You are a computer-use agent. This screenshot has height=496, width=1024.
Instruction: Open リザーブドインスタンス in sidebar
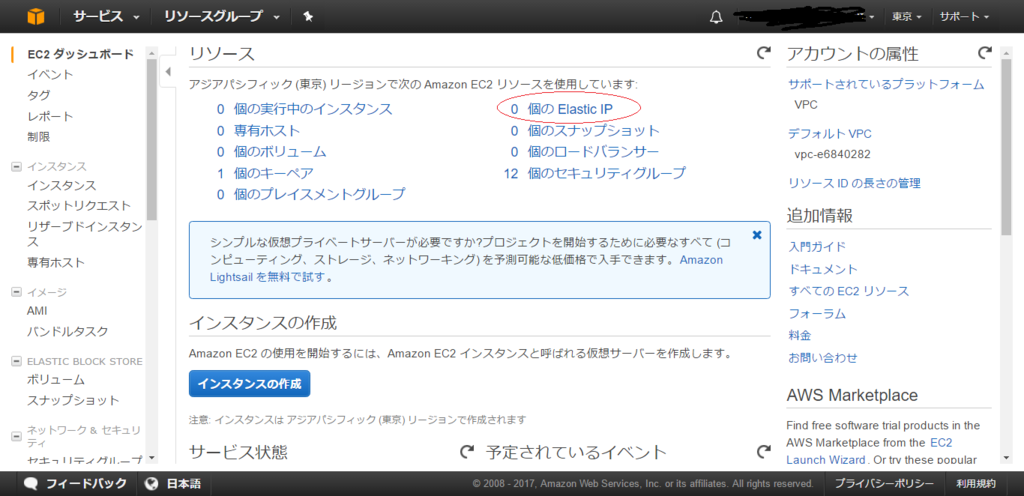84,234
